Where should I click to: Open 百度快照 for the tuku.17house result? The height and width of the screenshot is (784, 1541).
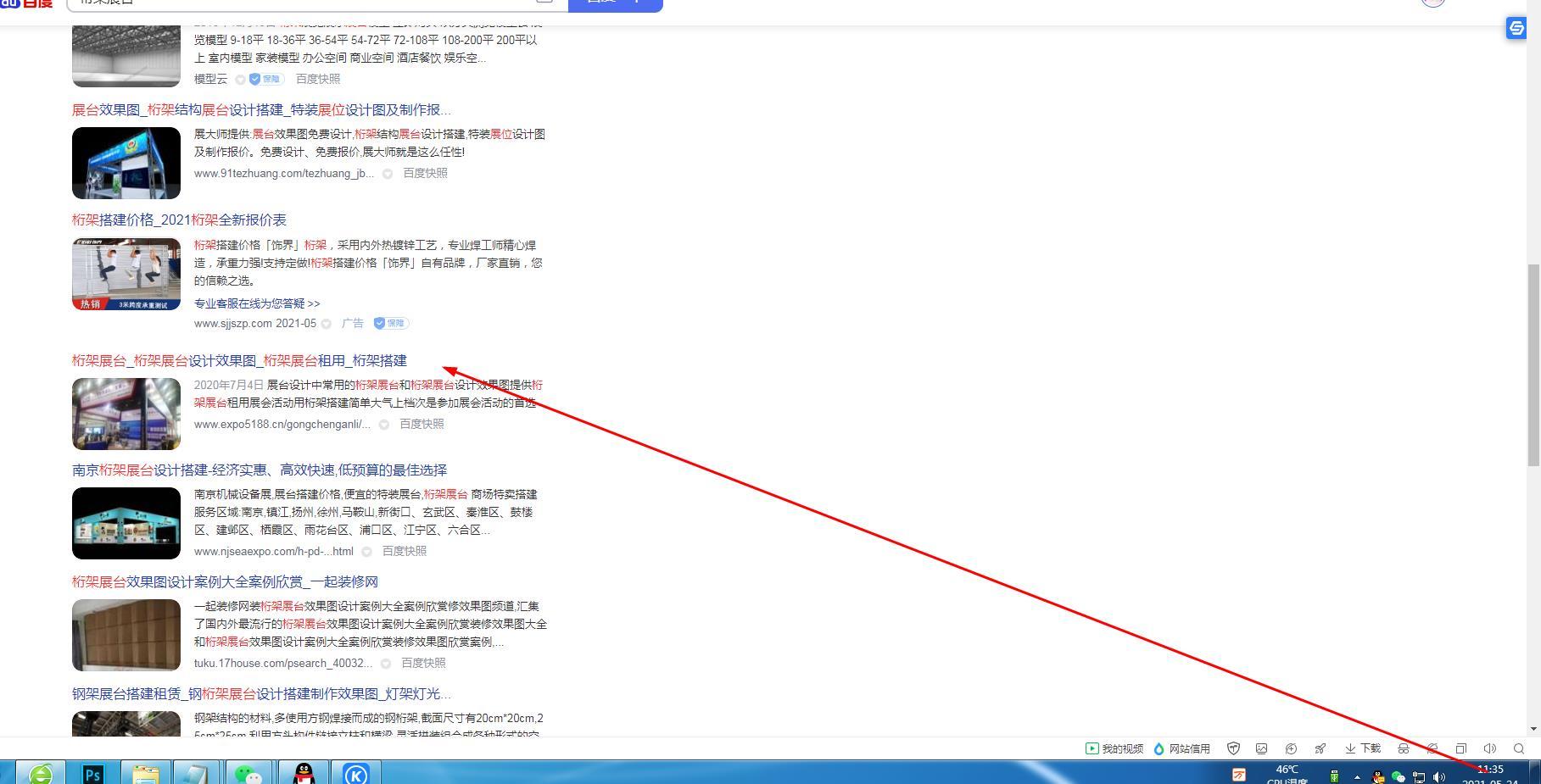pyautogui.click(x=423, y=663)
